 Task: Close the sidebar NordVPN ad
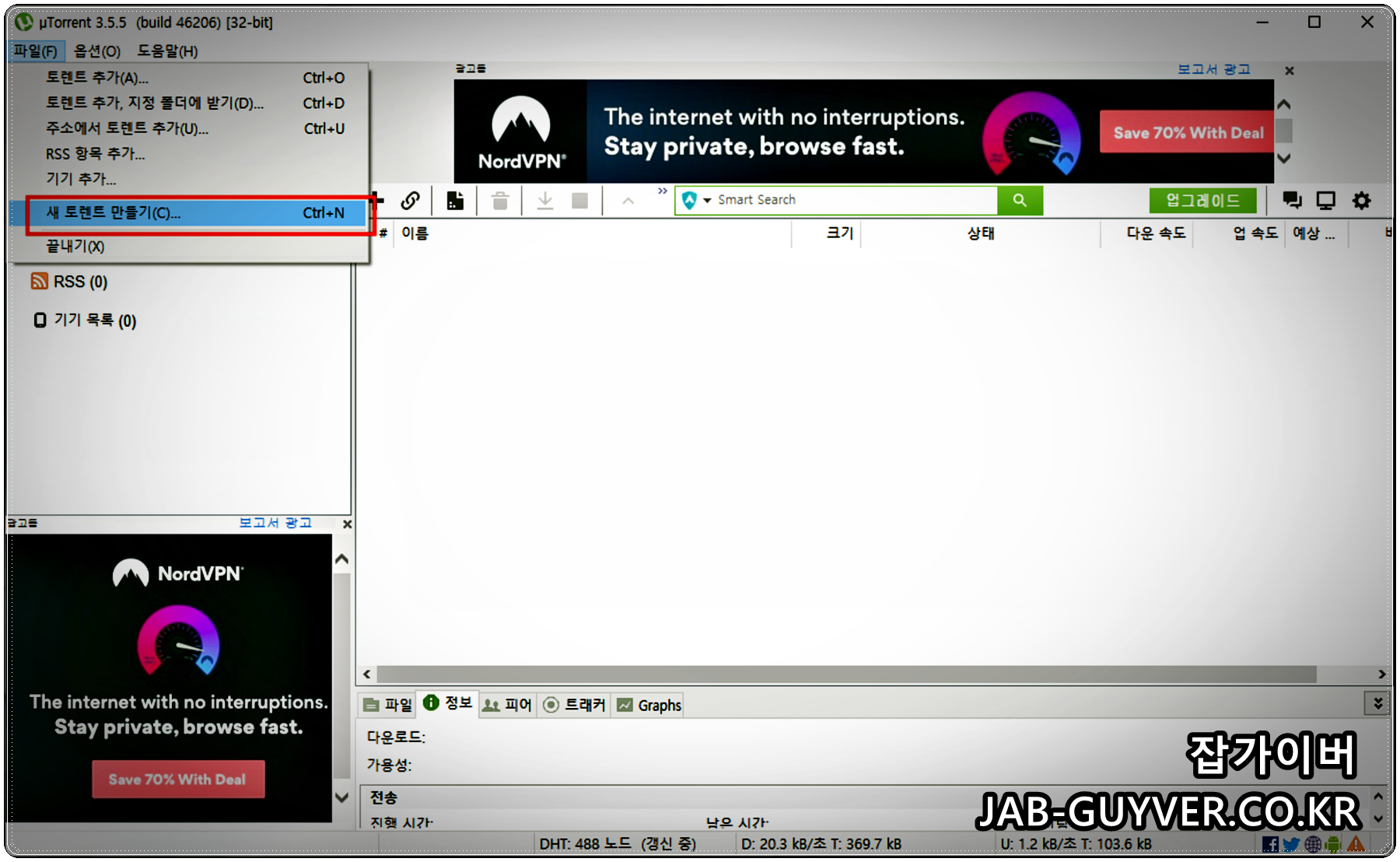[x=347, y=524]
